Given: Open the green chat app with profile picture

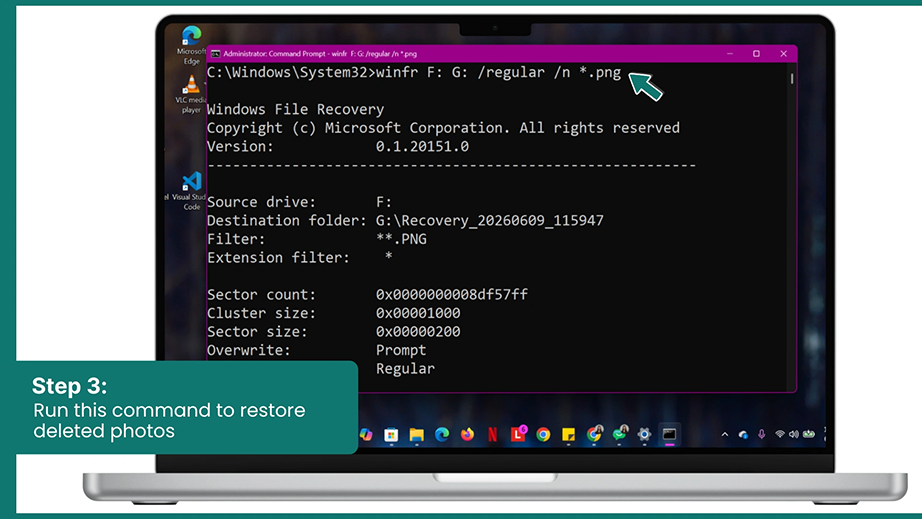Looking at the screenshot, I should [x=620, y=434].
